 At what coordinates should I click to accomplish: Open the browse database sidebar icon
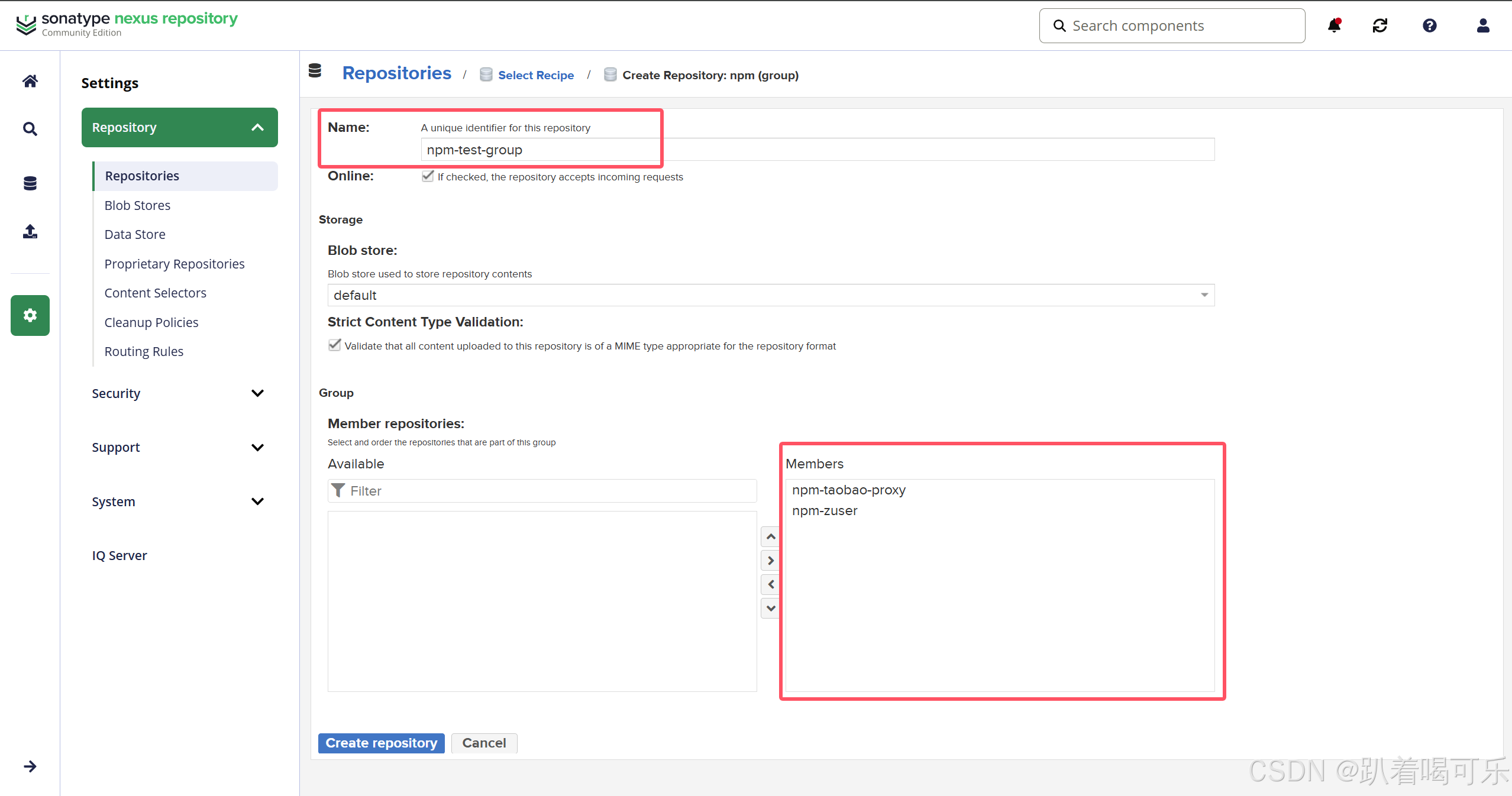point(30,183)
